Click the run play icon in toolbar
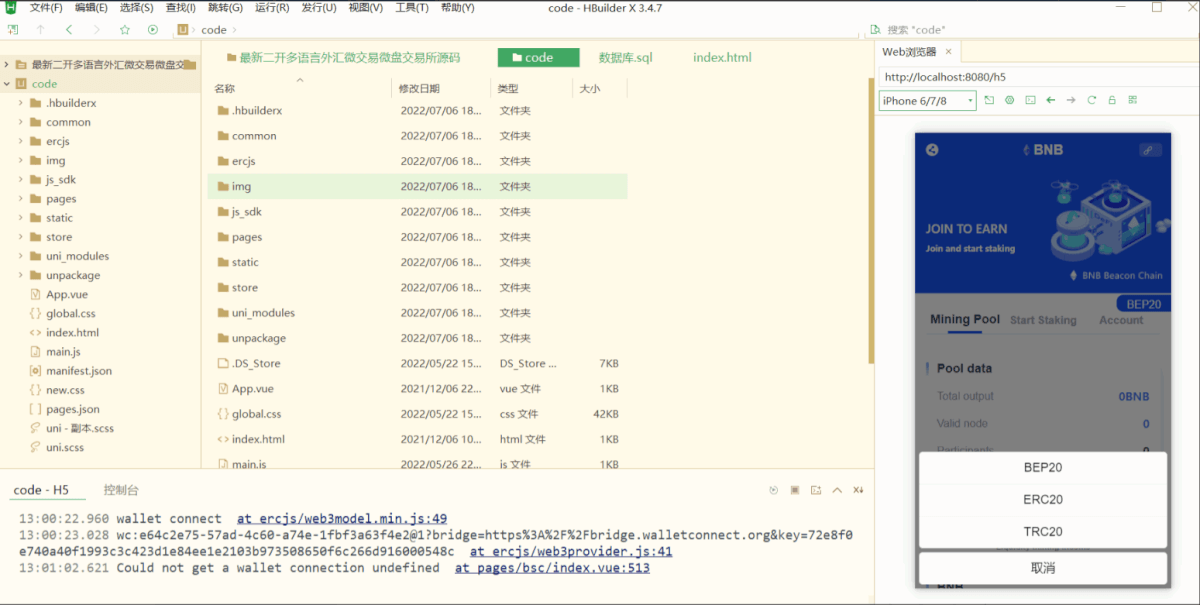 [153, 30]
